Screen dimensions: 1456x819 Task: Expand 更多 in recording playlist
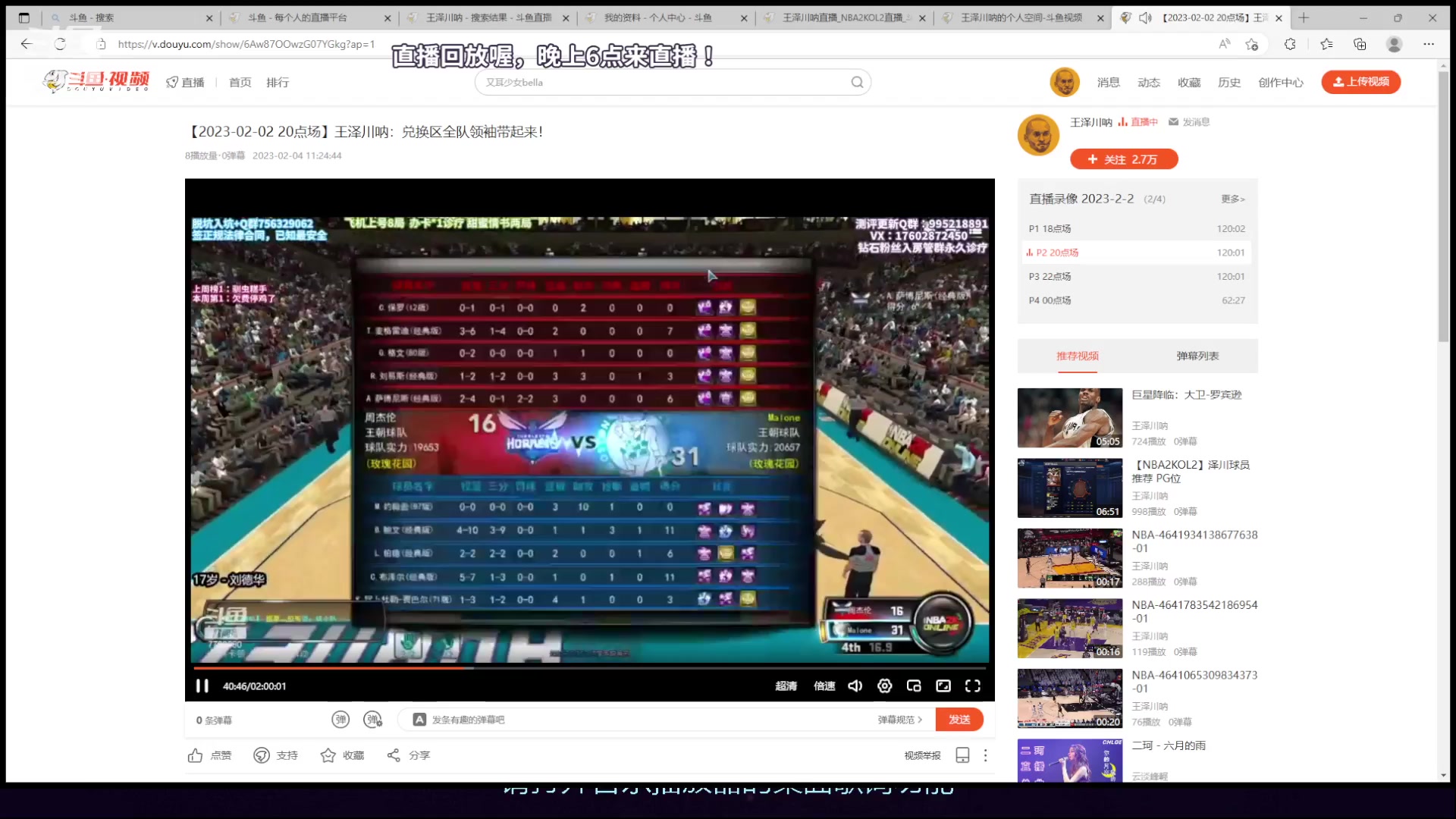click(1232, 199)
